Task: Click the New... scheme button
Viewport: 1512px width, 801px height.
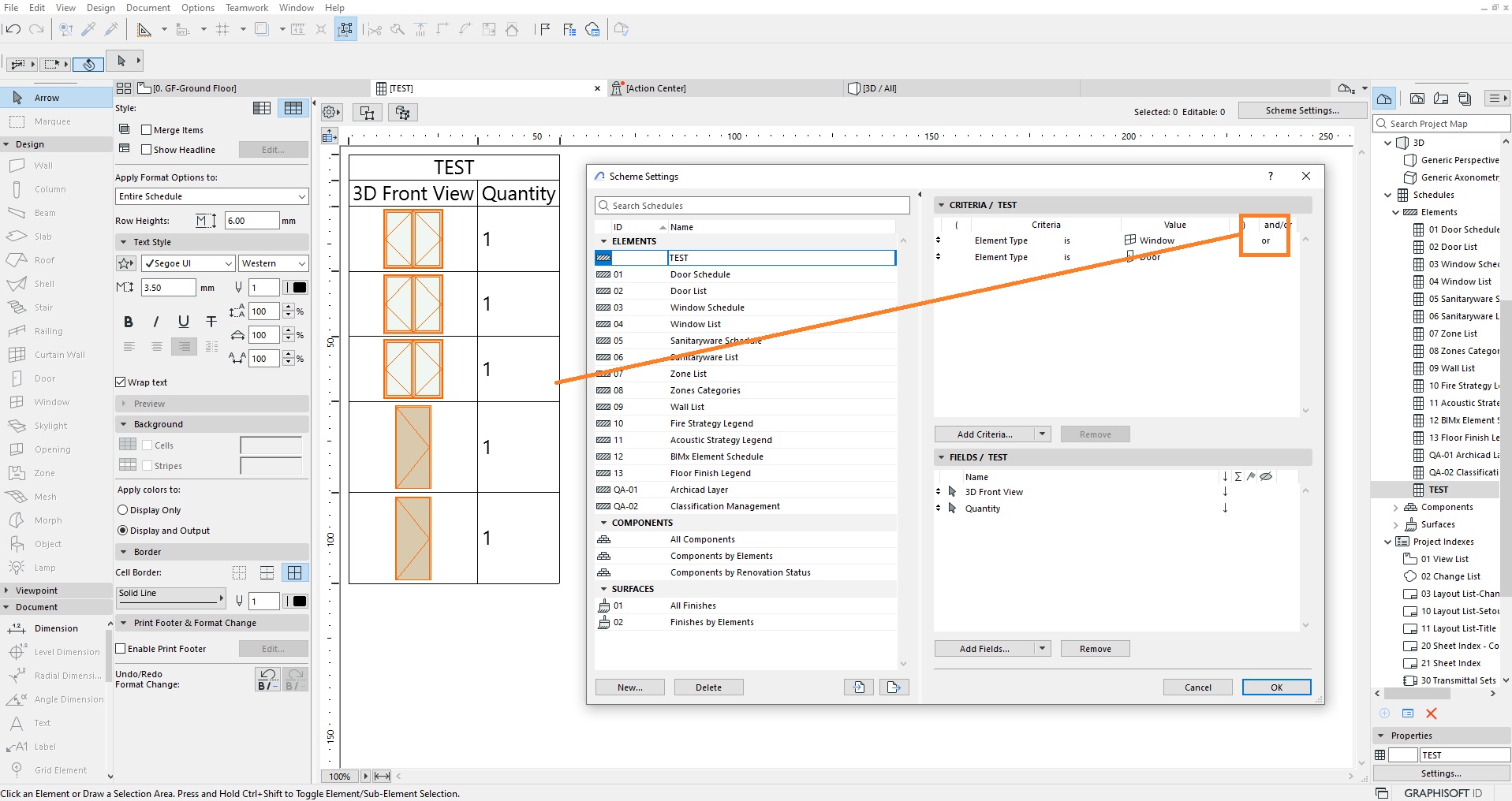Action: (629, 687)
